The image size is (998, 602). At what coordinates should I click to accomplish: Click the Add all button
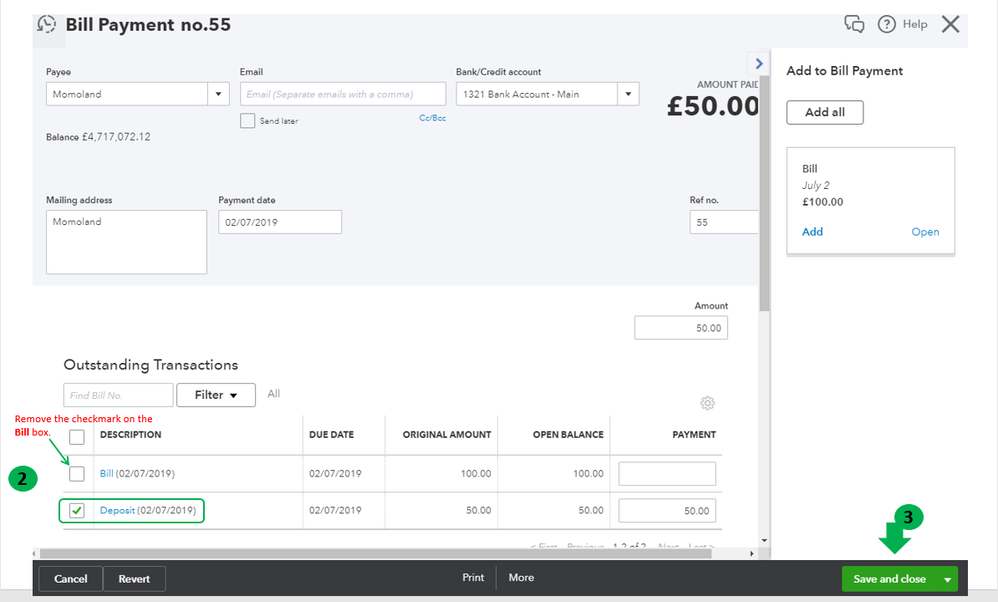[825, 112]
